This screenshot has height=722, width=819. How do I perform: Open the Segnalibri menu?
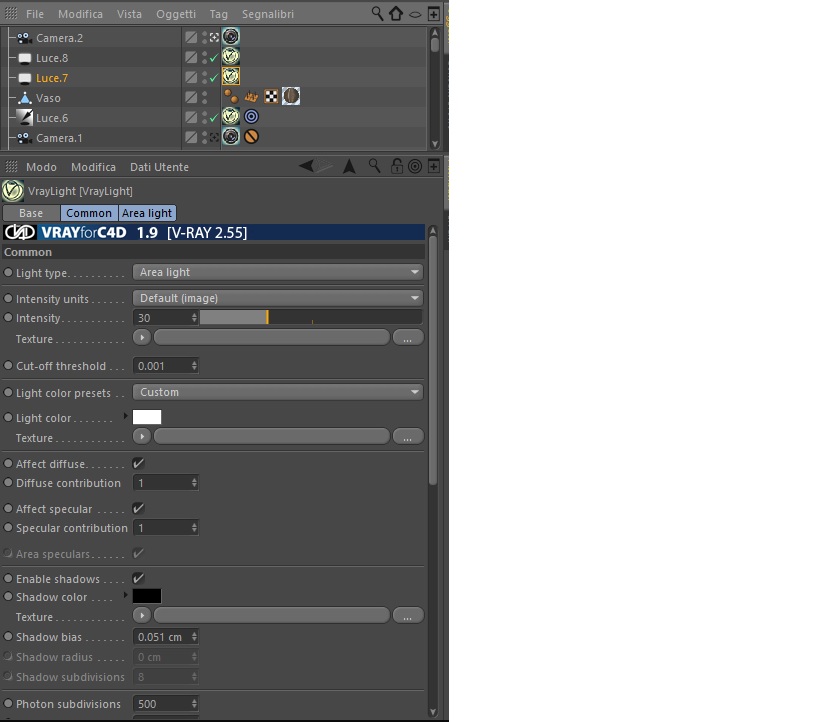coord(268,14)
